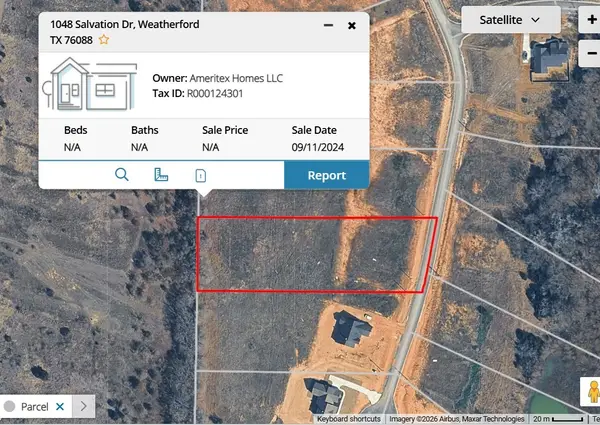Minimize the 1048 Salvation Dr popup
Screen dimensions: 600x425
click(328, 25)
